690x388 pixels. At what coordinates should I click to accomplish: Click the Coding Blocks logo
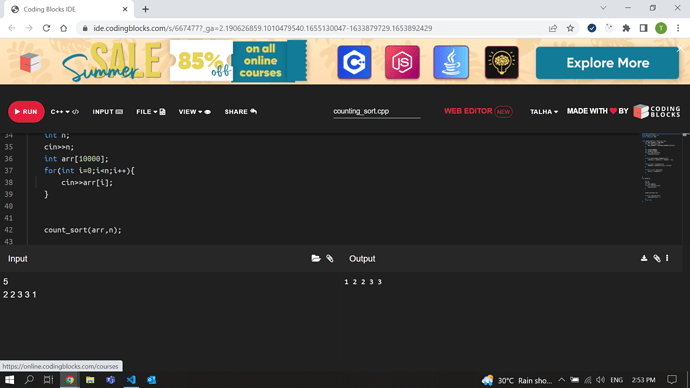657,111
